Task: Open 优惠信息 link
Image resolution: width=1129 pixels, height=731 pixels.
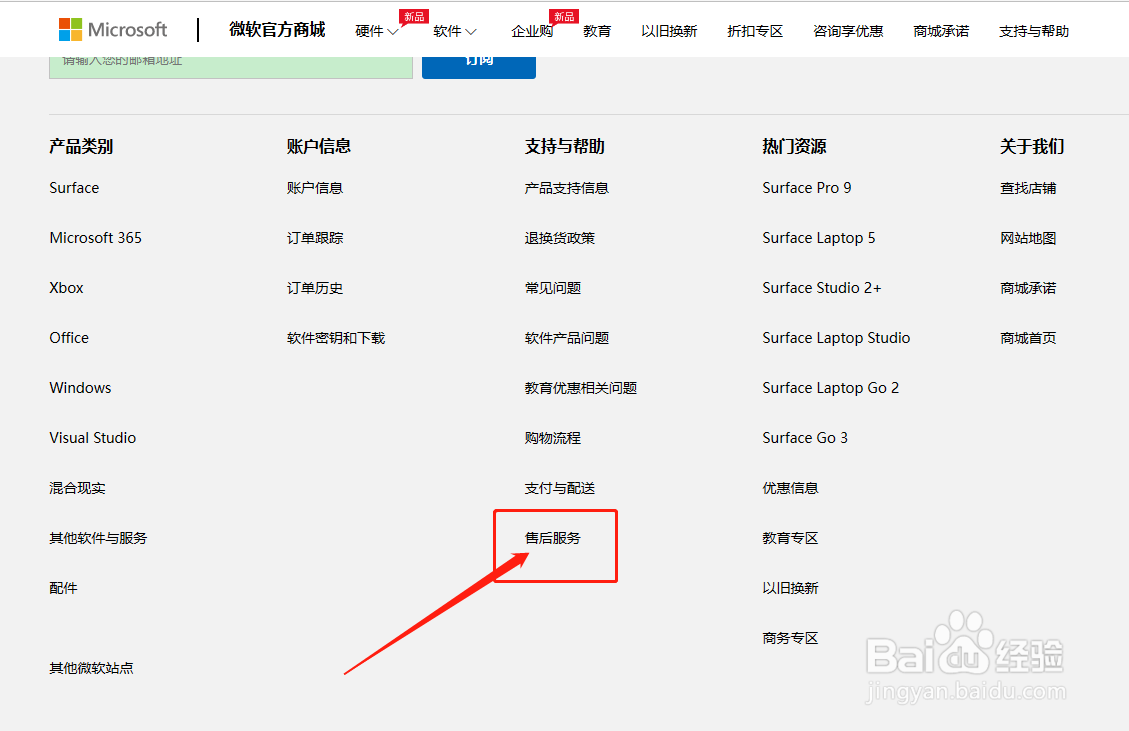Action: coord(790,488)
